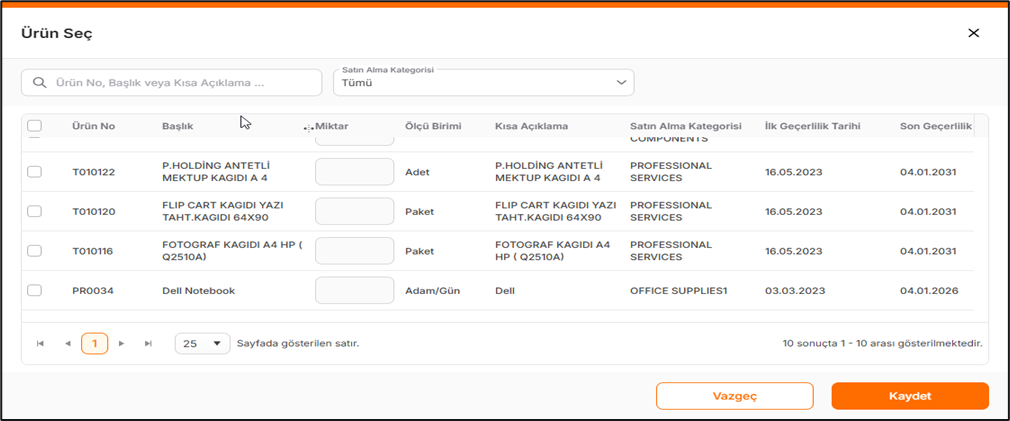Tick checkbox for product T010116
The image size is (1010, 421).
click(x=34, y=251)
